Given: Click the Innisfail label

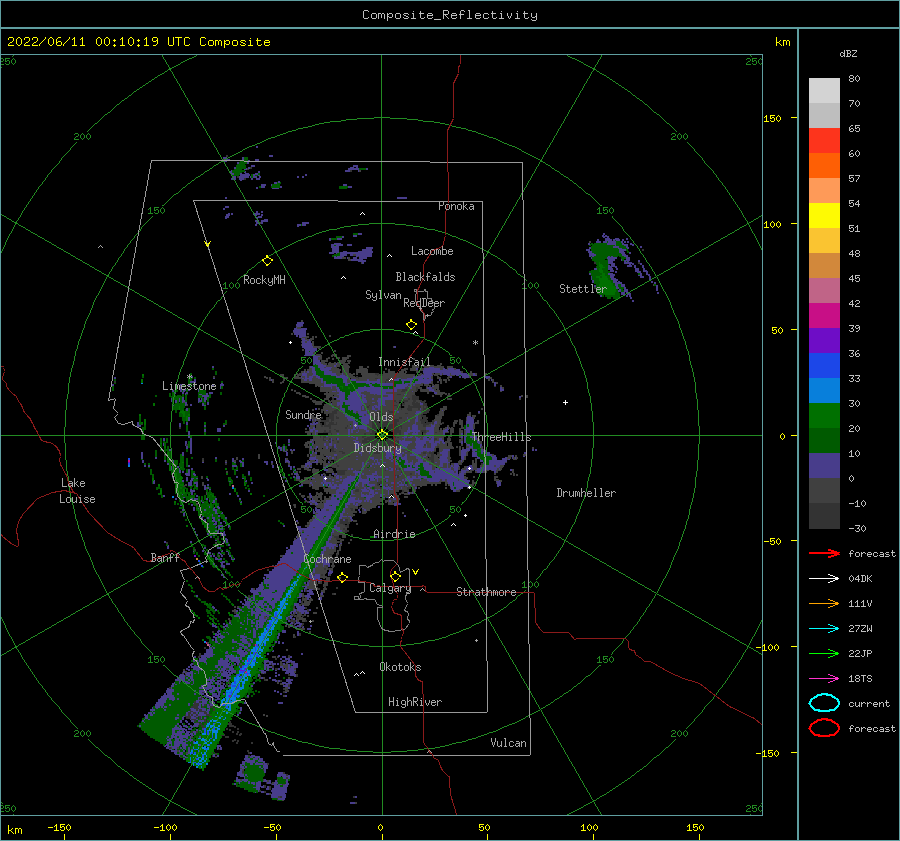Looking at the screenshot, I should click(404, 362).
